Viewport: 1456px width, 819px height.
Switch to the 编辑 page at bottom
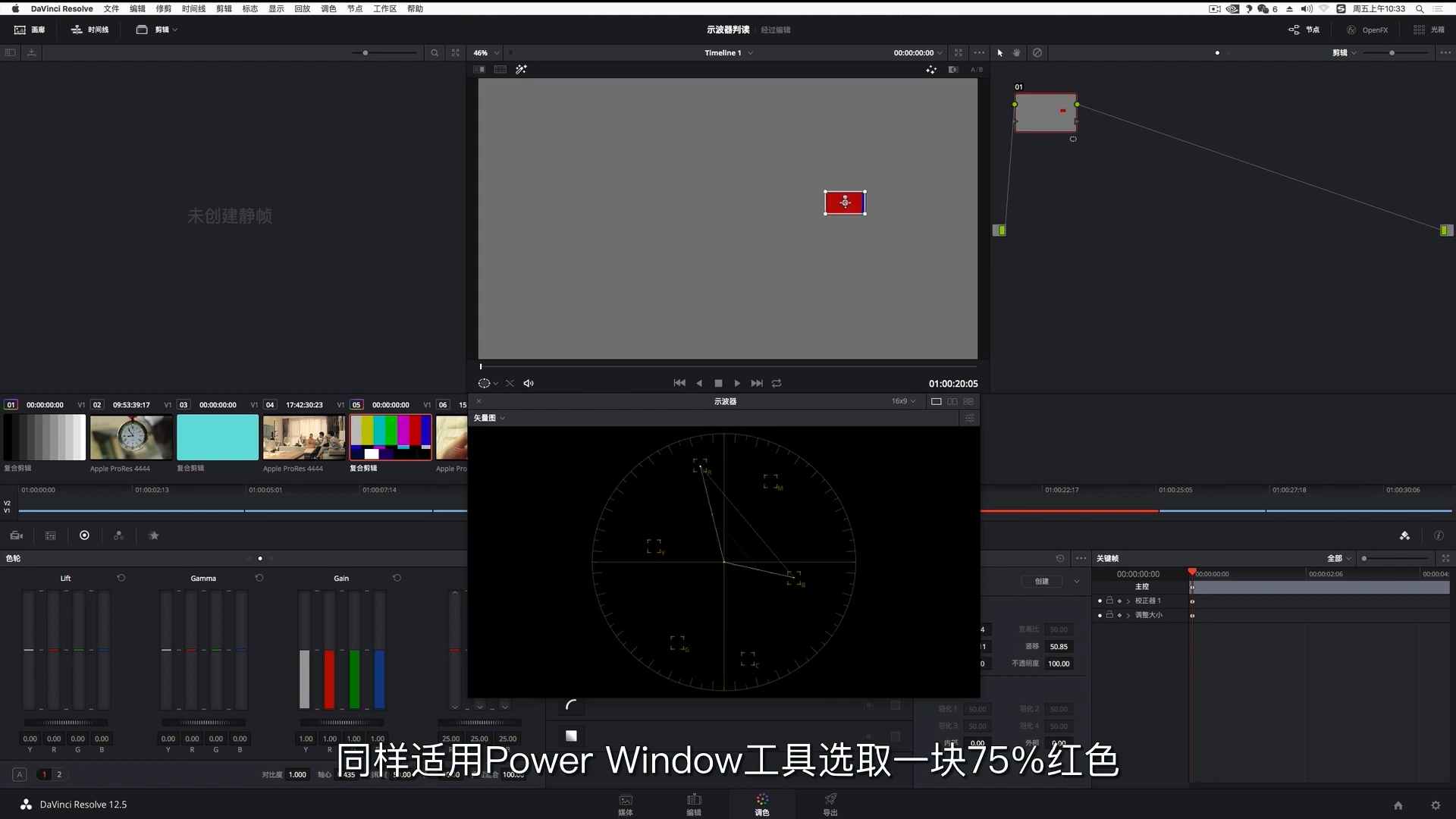pos(694,804)
